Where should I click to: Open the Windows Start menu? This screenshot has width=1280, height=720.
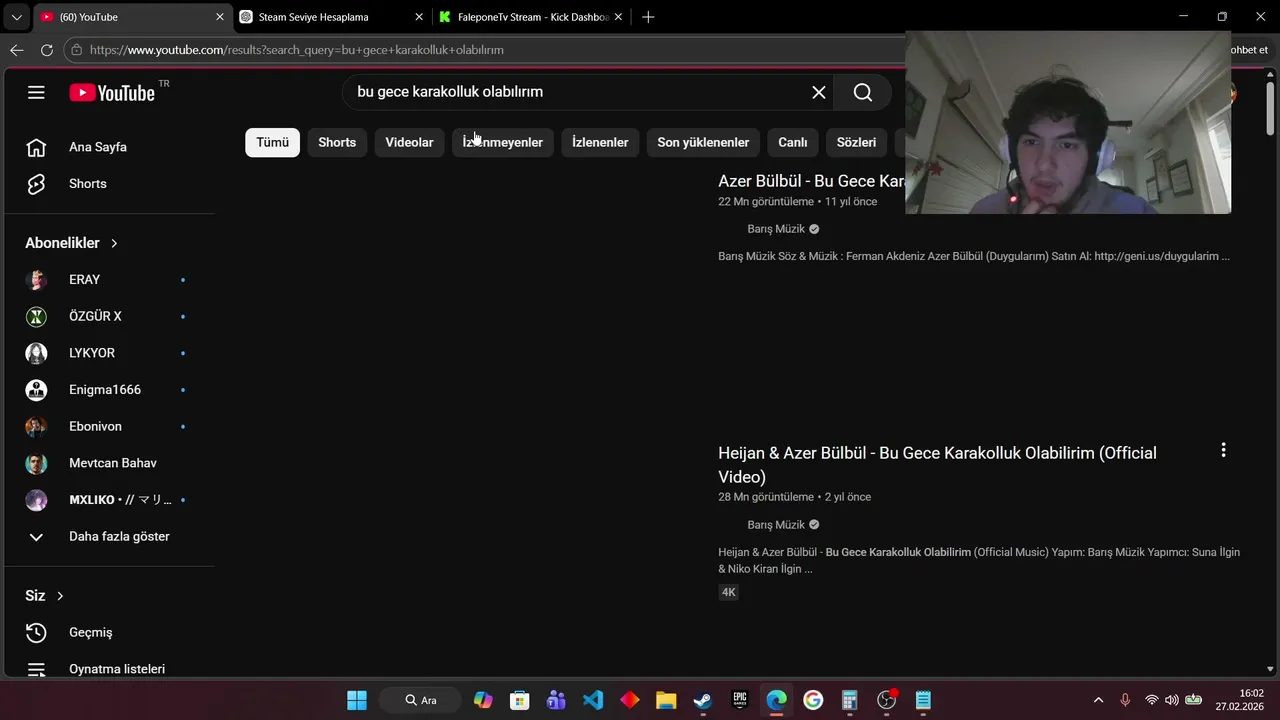[357, 700]
